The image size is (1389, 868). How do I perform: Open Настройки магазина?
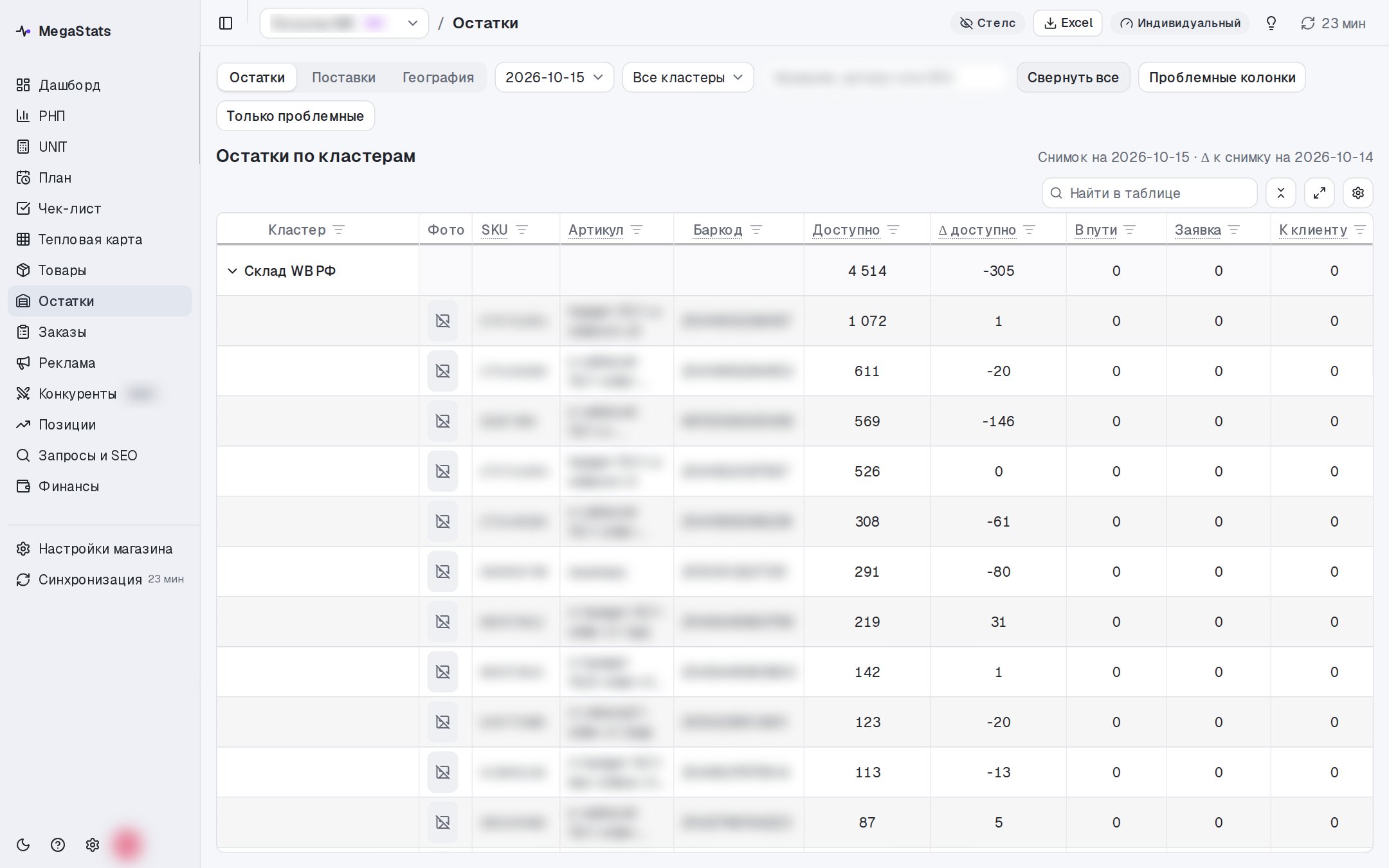point(100,548)
